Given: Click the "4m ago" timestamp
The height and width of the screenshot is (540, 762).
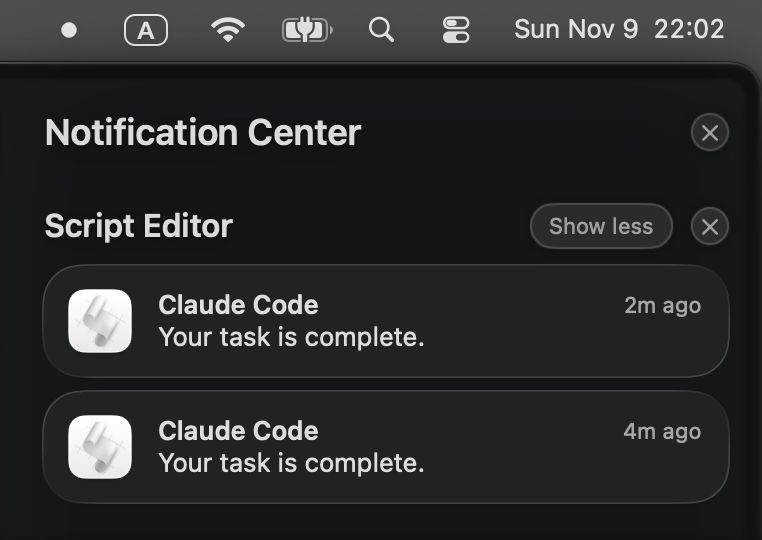Looking at the screenshot, I should tap(662, 432).
